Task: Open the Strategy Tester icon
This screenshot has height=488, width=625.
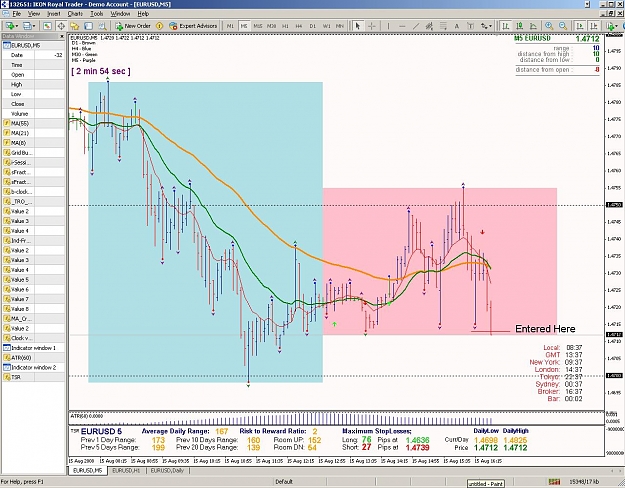Action: (102, 26)
